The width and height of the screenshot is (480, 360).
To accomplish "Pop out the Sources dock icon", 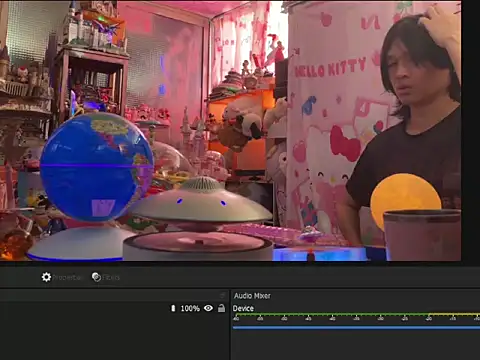I will click(x=223, y=295).
